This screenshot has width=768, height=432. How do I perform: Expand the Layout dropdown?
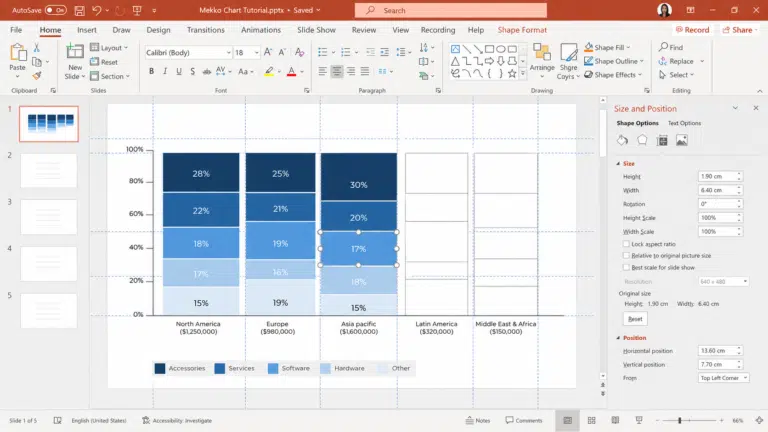click(x=109, y=48)
